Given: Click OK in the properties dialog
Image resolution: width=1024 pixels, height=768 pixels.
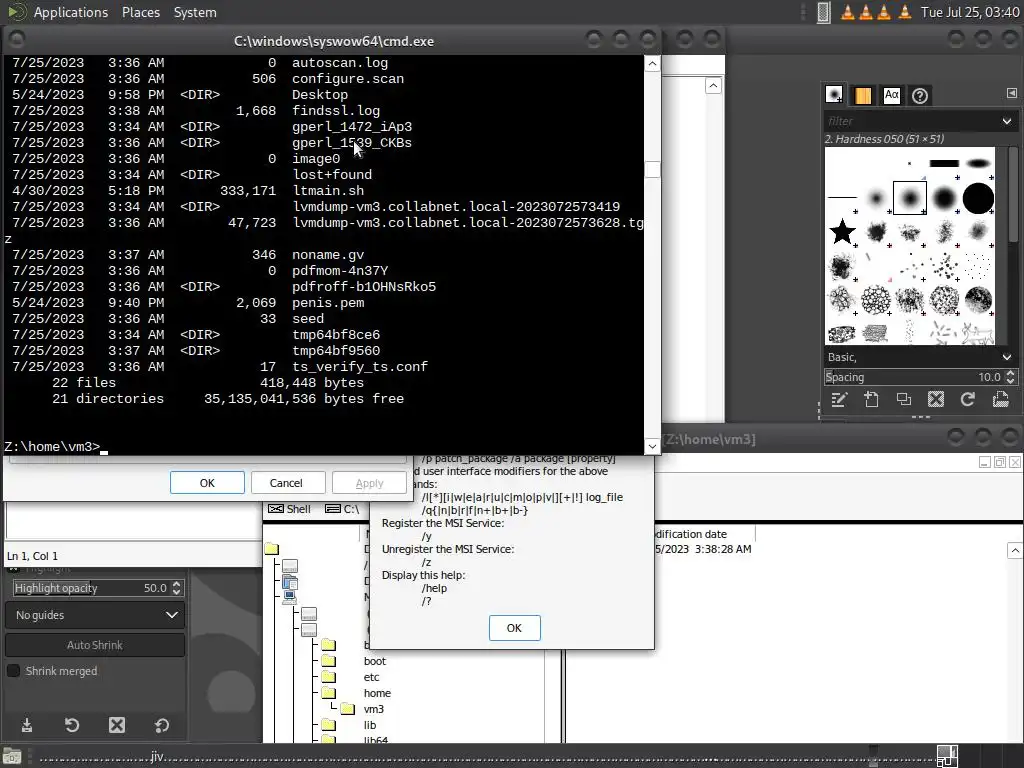Looking at the screenshot, I should (207, 483).
